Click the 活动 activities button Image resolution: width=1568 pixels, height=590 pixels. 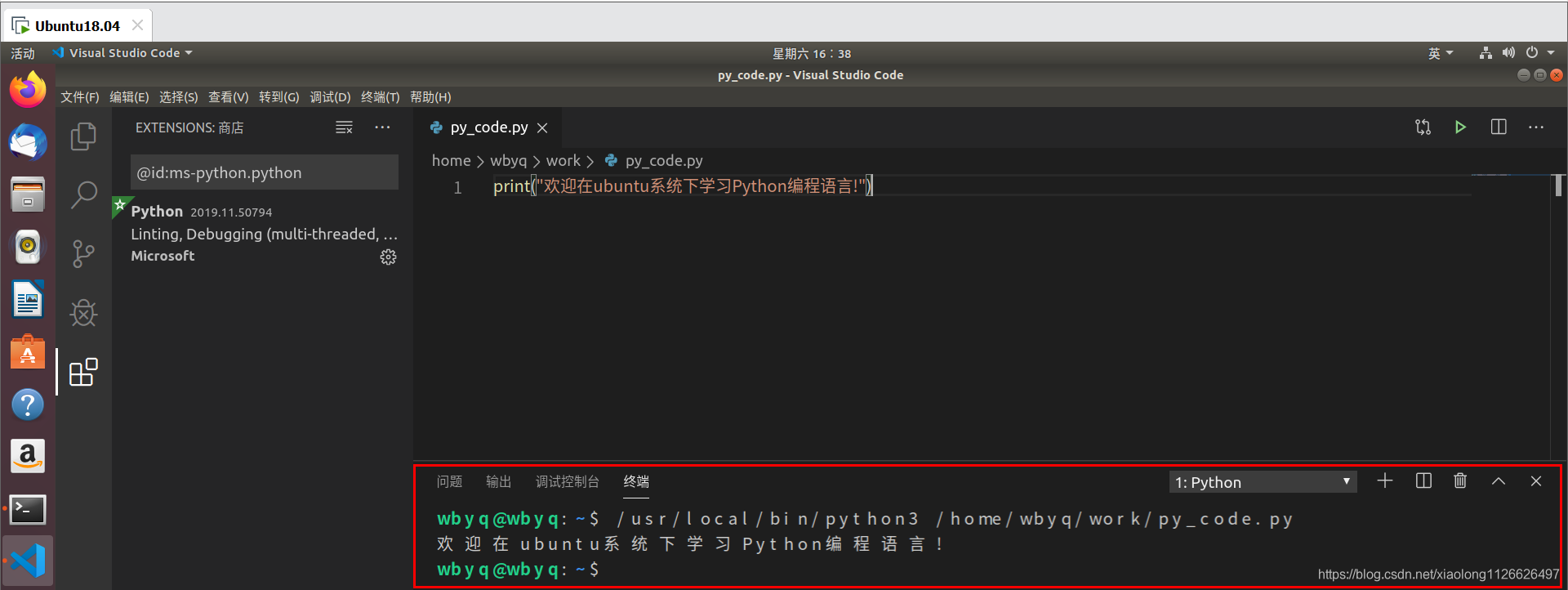click(23, 53)
